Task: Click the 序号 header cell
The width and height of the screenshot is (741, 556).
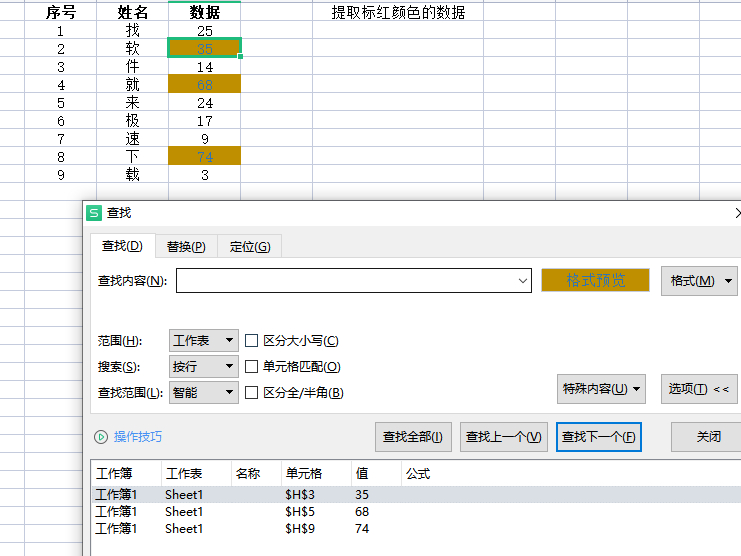Action: [x=60, y=12]
